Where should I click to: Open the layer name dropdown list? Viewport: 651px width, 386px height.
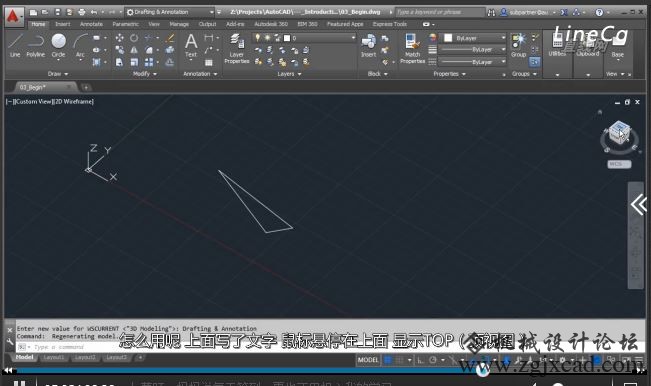coord(320,38)
